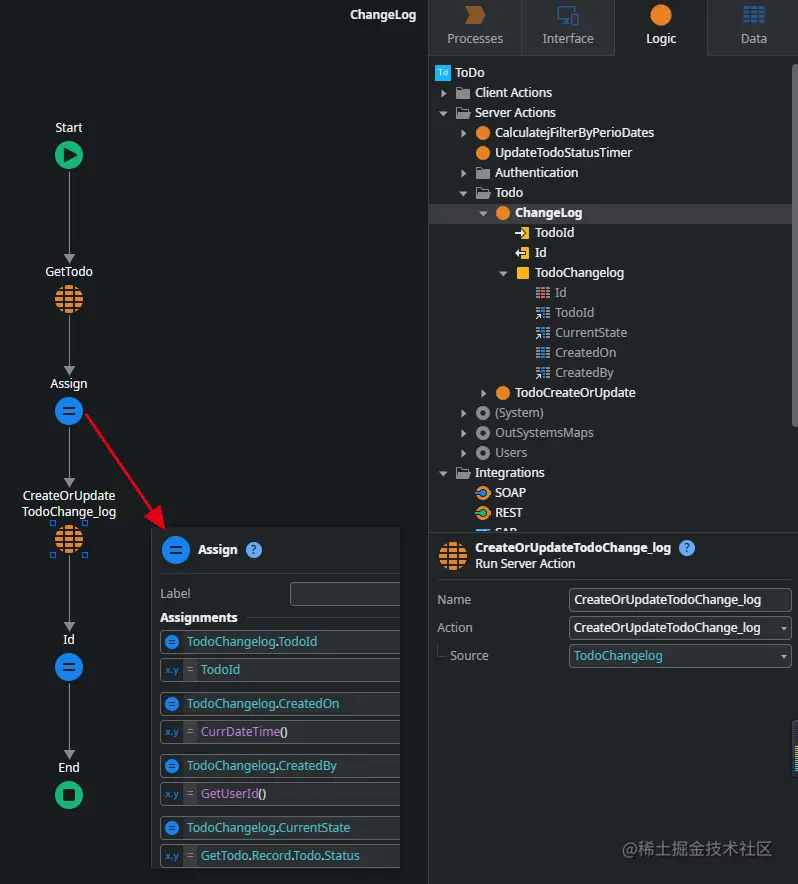Click the TodoChangelog.CreatedOn assignment variable
The image size is (798, 884).
click(x=280, y=704)
